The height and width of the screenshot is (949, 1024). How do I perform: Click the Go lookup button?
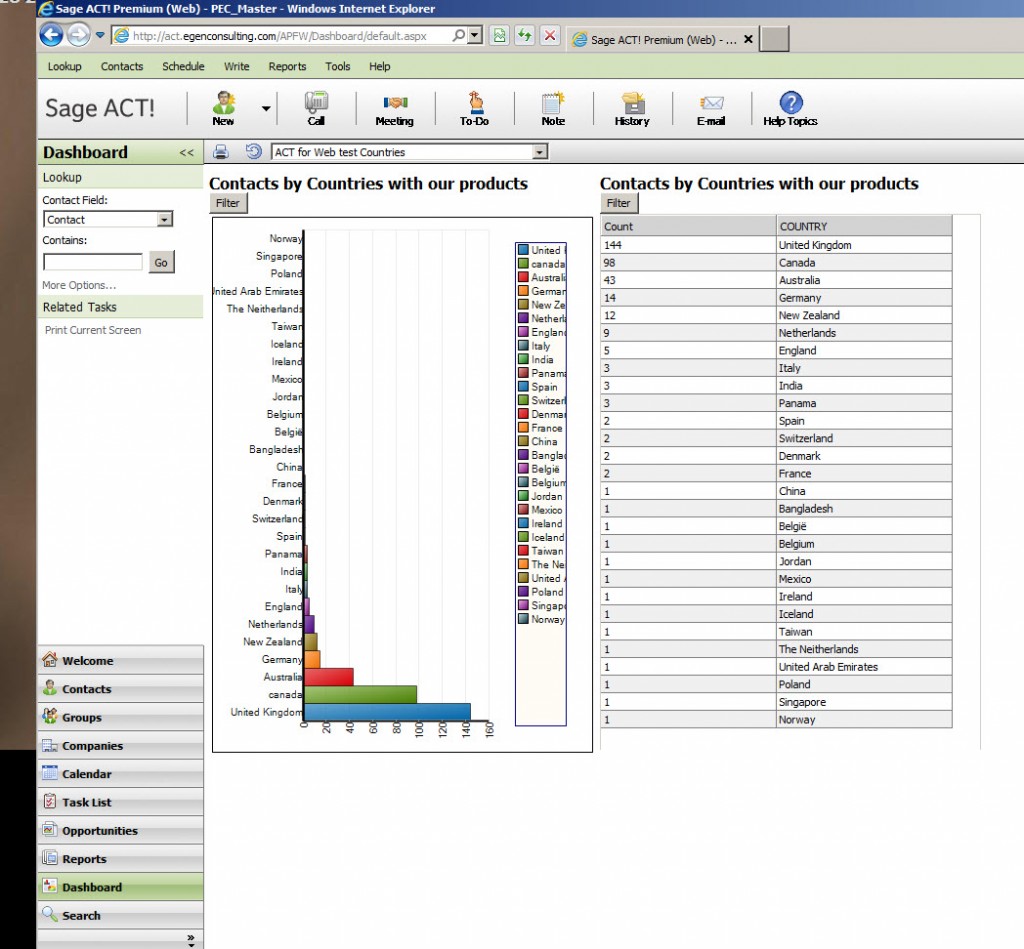(161, 262)
